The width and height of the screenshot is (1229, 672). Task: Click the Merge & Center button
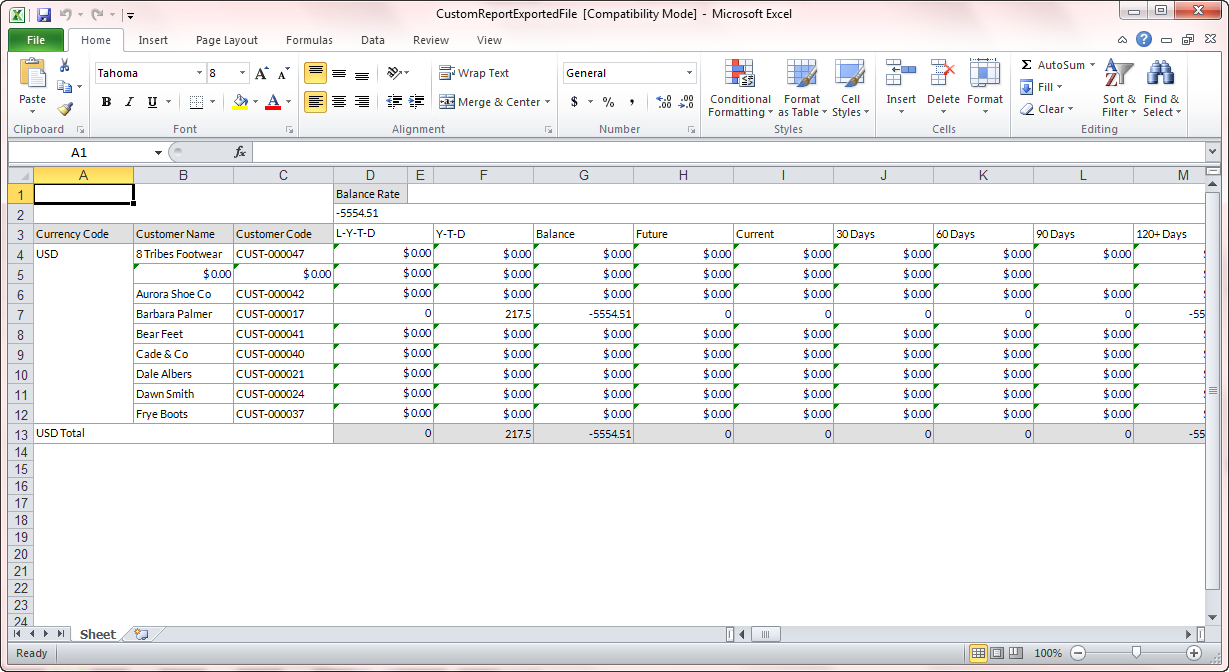click(x=490, y=102)
